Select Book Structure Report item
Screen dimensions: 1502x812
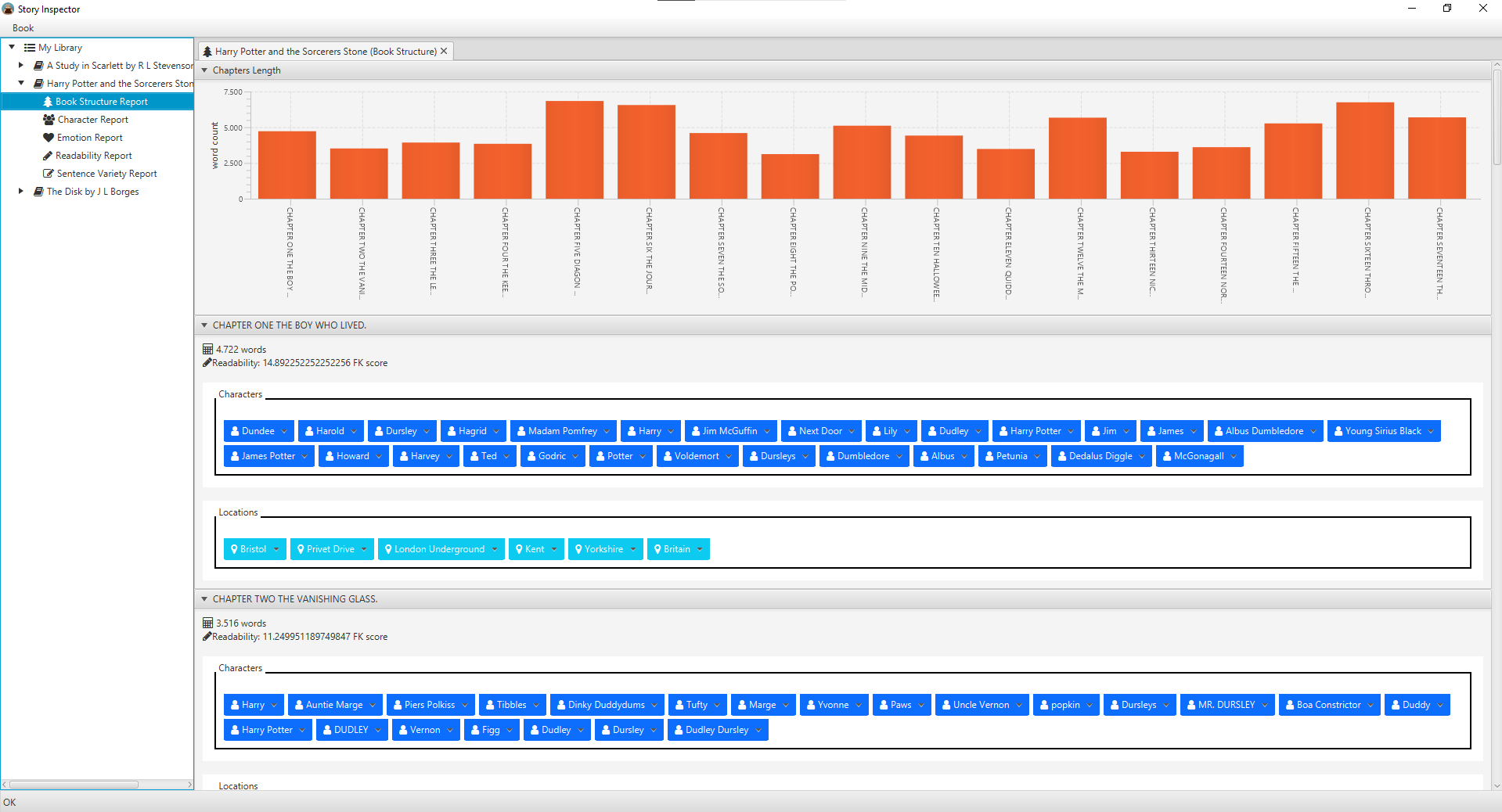[98, 102]
